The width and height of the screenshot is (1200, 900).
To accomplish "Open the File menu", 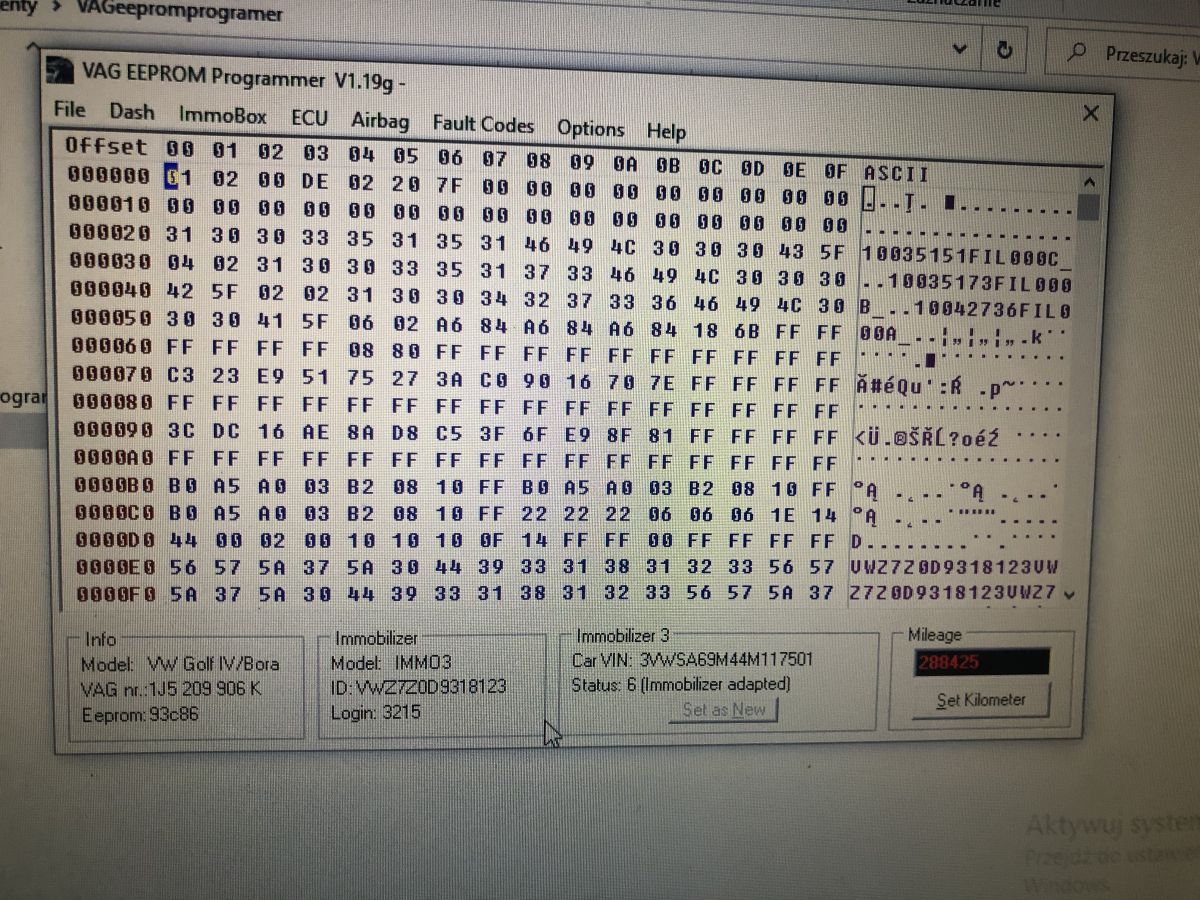I will coord(70,110).
